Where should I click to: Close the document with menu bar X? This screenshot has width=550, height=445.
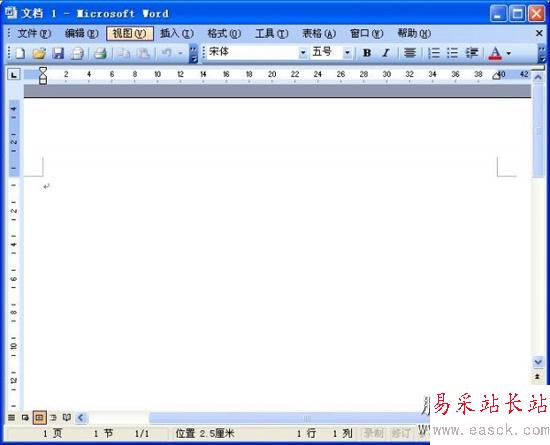click(539, 33)
